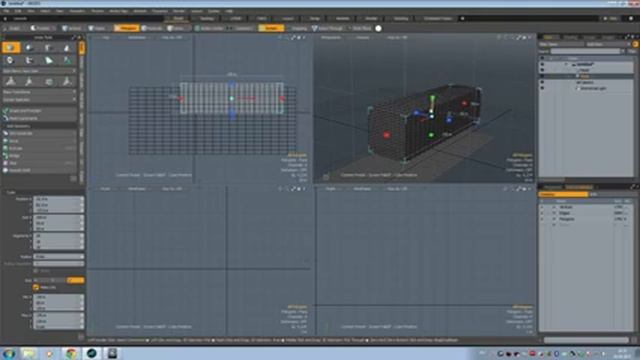
Task: Select the Z axis button highlighted orange
Action: 76,280
